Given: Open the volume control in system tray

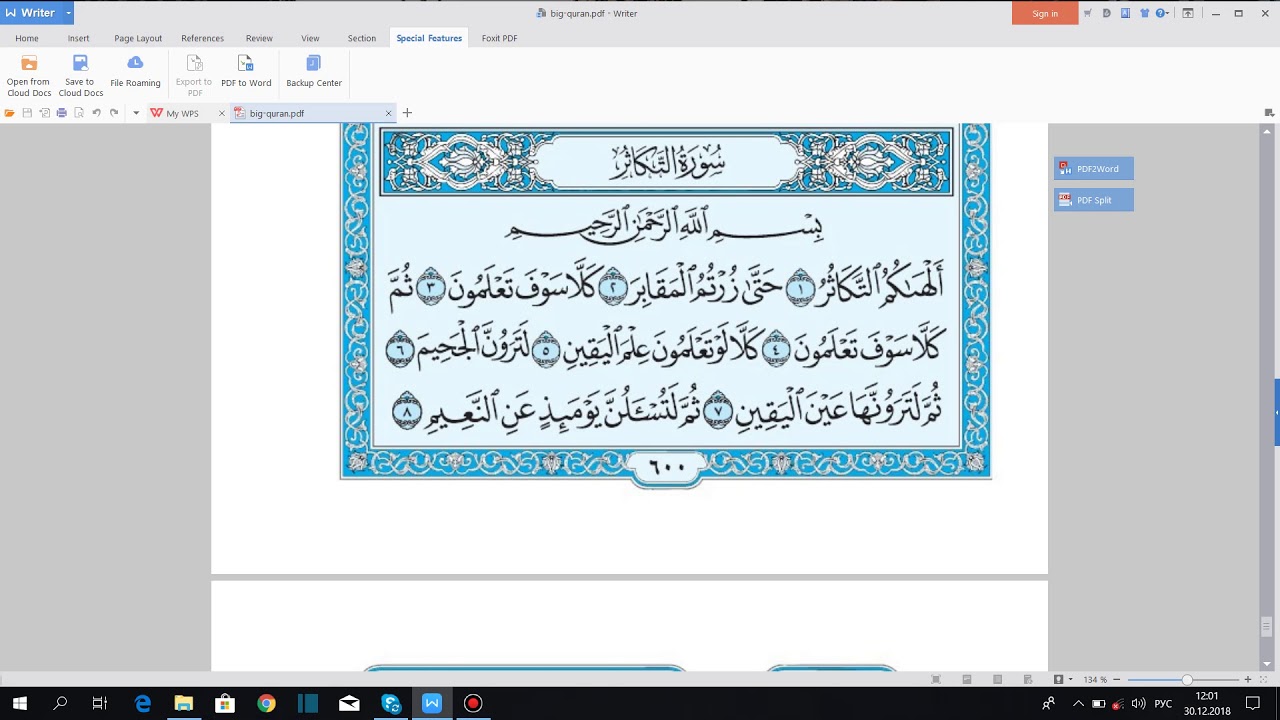Looking at the screenshot, I should click(1138, 703).
